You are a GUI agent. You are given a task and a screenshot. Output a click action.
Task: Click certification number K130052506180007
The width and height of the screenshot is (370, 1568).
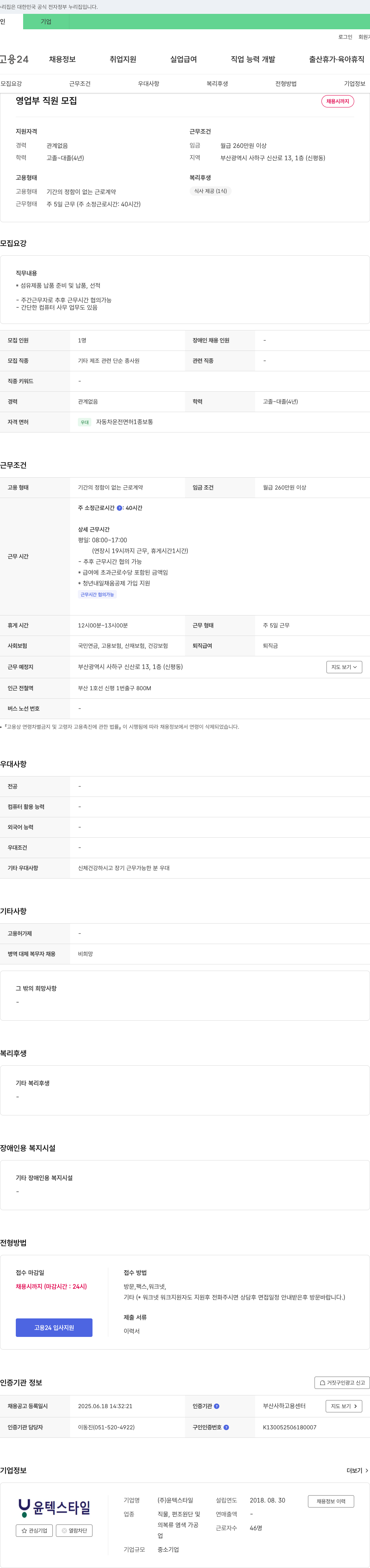(x=289, y=1427)
